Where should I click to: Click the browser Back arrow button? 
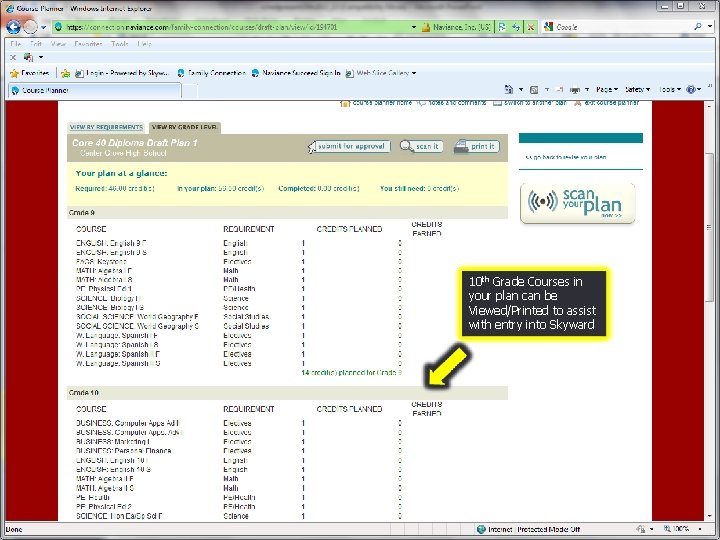13,27
